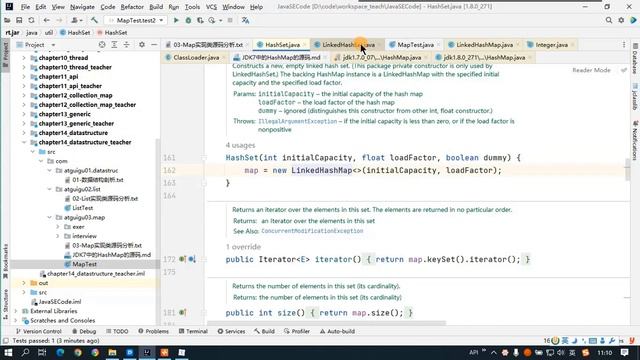Switch to the HashSet.java editor tab
This screenshot has width=640, height=360.
282,45
